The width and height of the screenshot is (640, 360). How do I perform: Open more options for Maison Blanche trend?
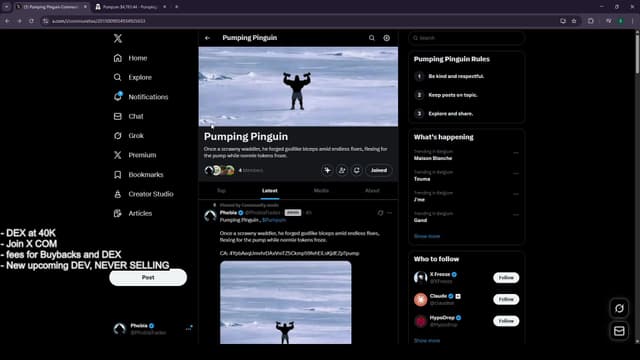(516, 153)
